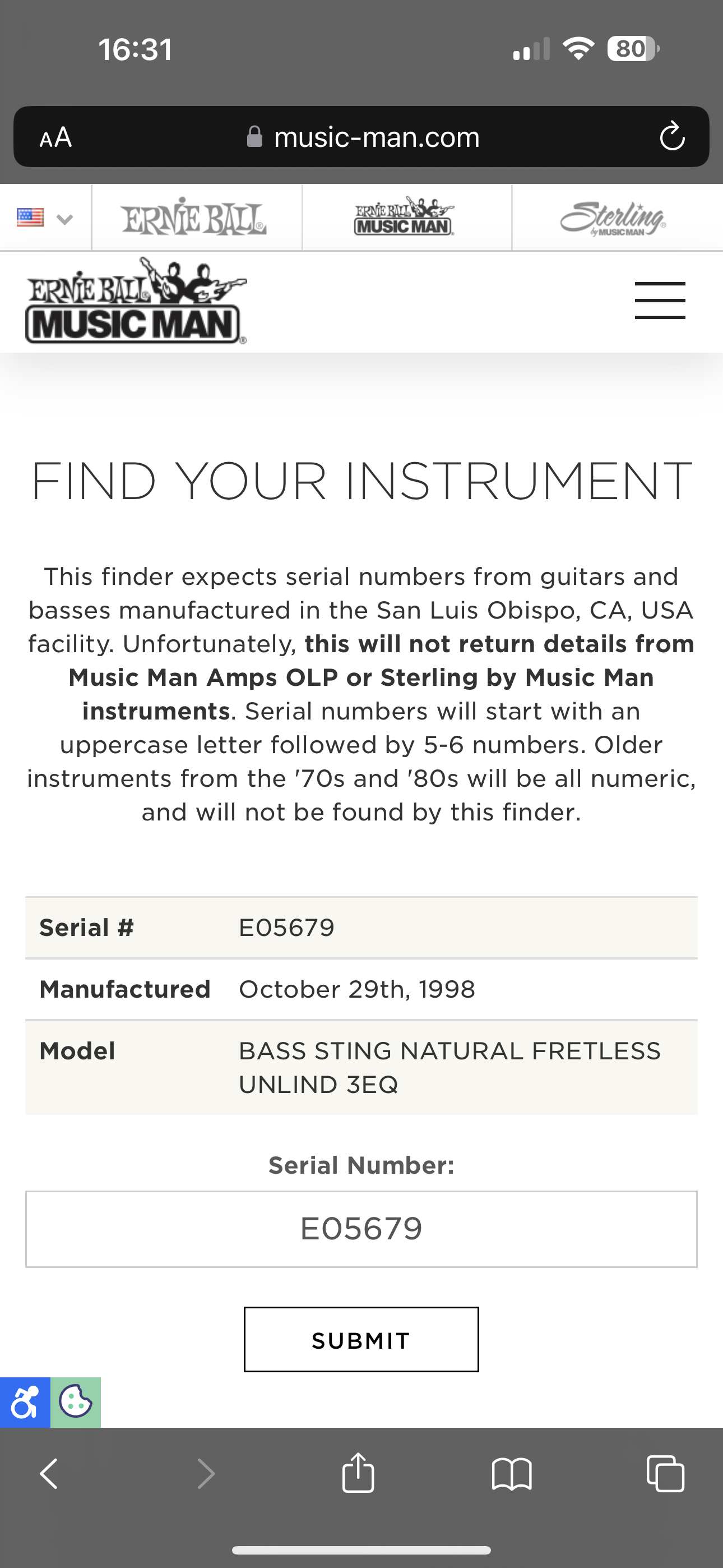Click the SUBMIT button
Viewport: 723px width, 1568px height.
tap(361, 1340)
